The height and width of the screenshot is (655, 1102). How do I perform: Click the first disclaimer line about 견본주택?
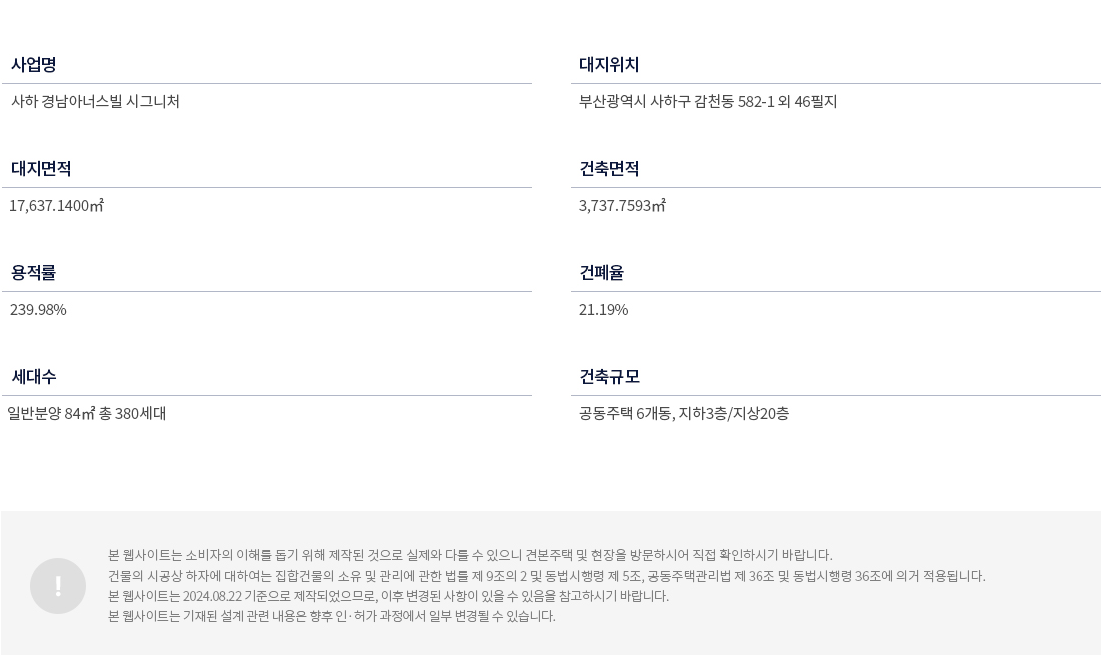pyautogui.click(x=470, y=555)
